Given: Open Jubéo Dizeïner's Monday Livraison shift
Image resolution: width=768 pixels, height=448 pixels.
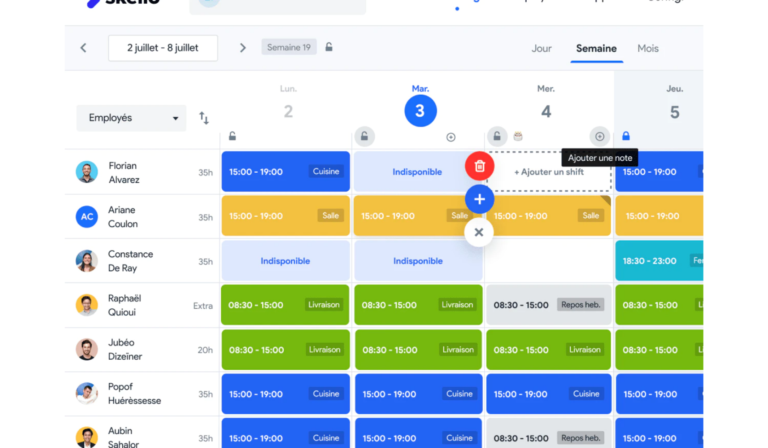Looking at the screenshot, I should coord(286,350).
